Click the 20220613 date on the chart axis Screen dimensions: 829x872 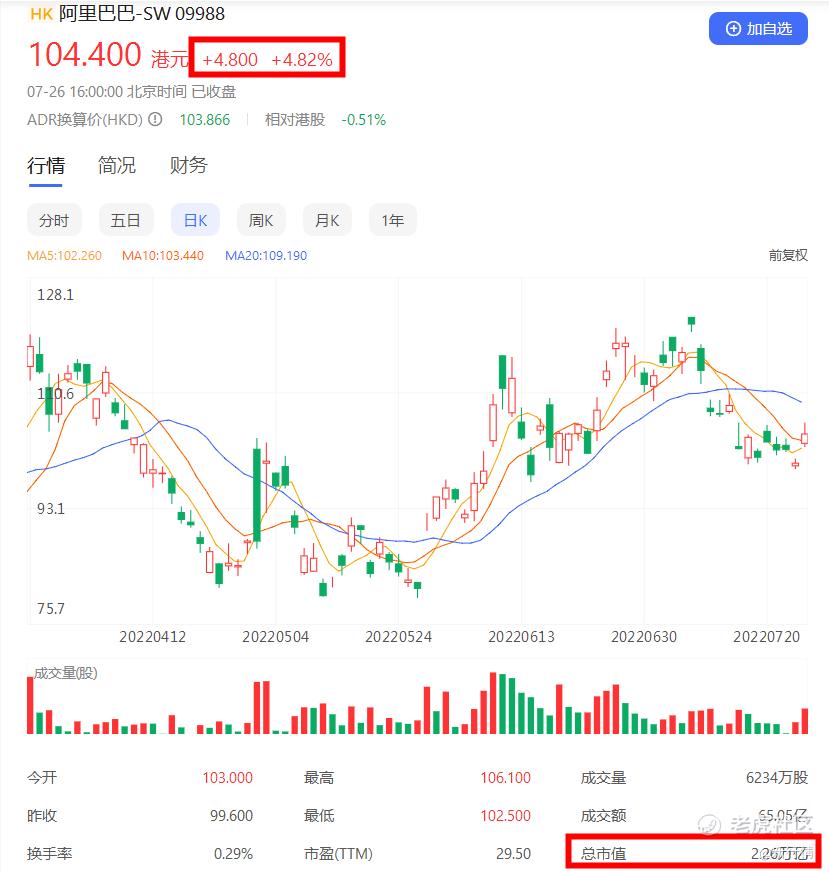pos(522,637)
